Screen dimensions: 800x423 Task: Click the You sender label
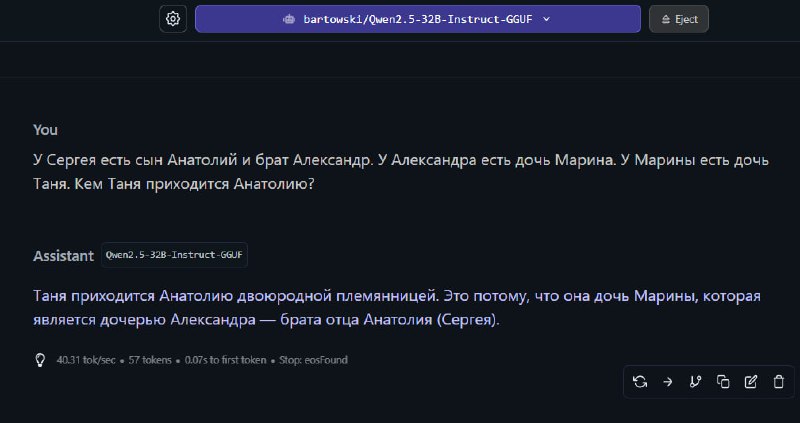[x=45, y=130]
